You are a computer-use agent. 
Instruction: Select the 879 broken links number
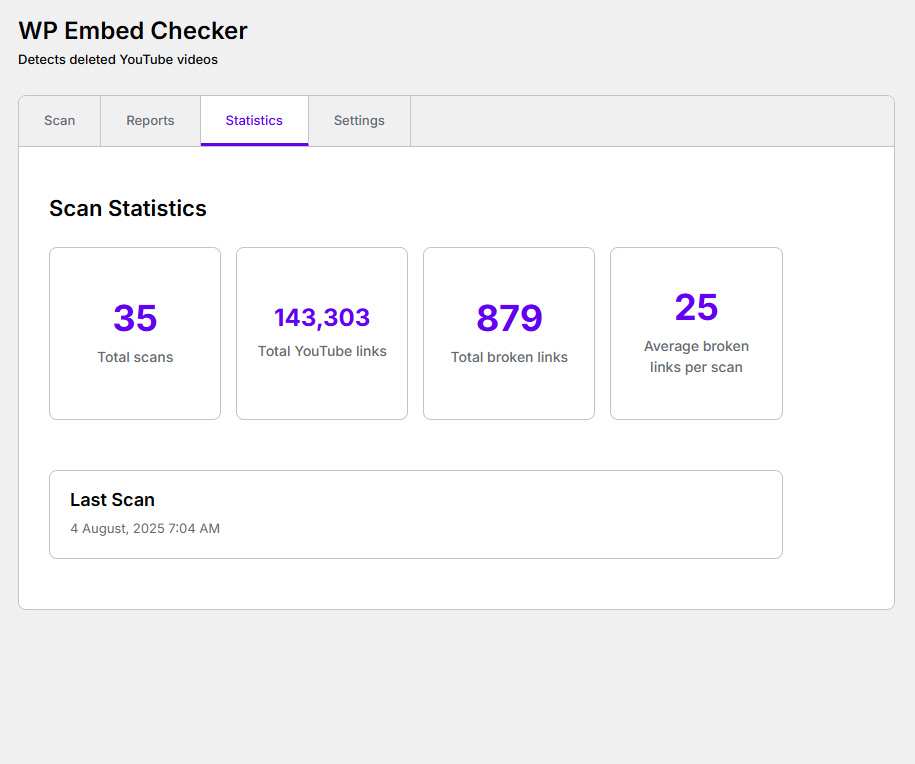coord(509,318)
